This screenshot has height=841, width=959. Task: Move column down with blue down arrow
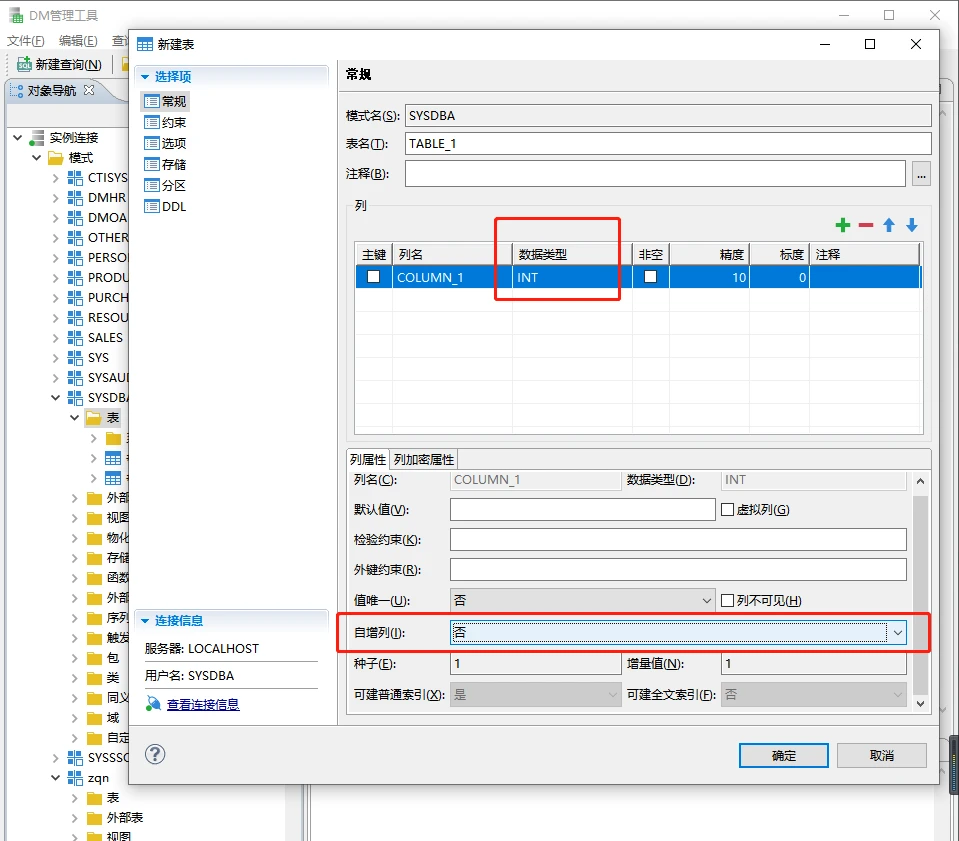click(x=912, y=226)
